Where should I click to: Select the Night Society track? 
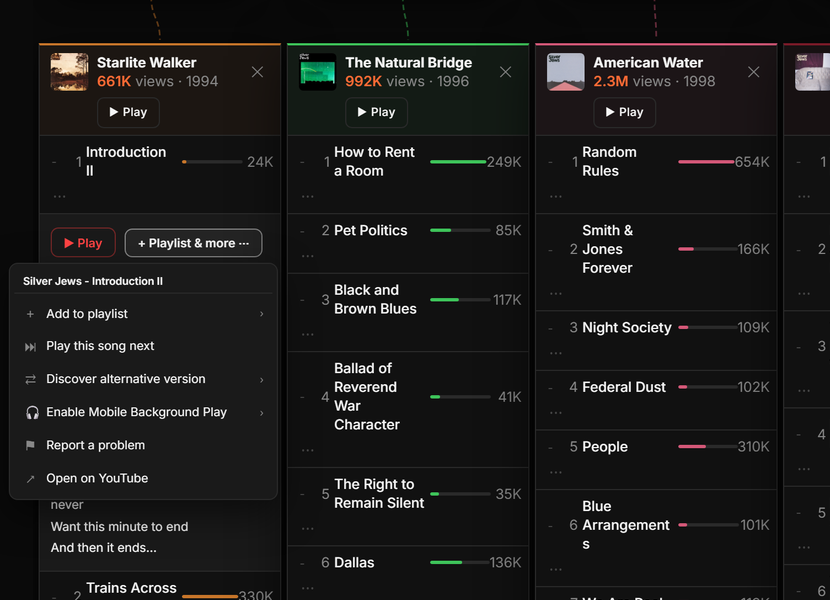tap(627, 328)
